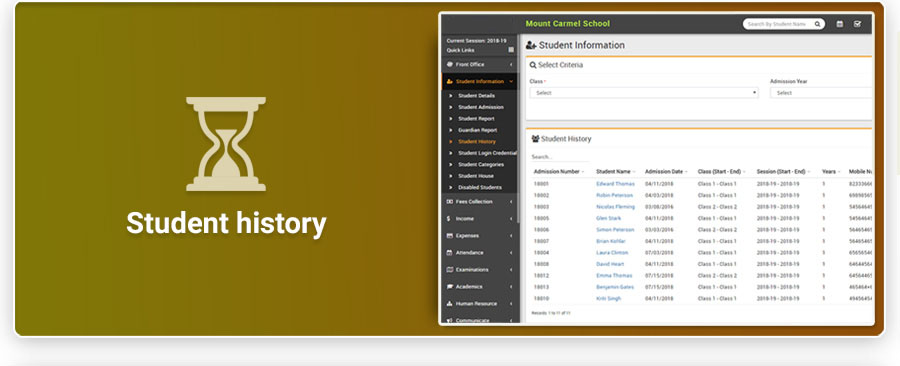
Task: Click the Examinations icon in sidebar
Action: tap(449, 270)
